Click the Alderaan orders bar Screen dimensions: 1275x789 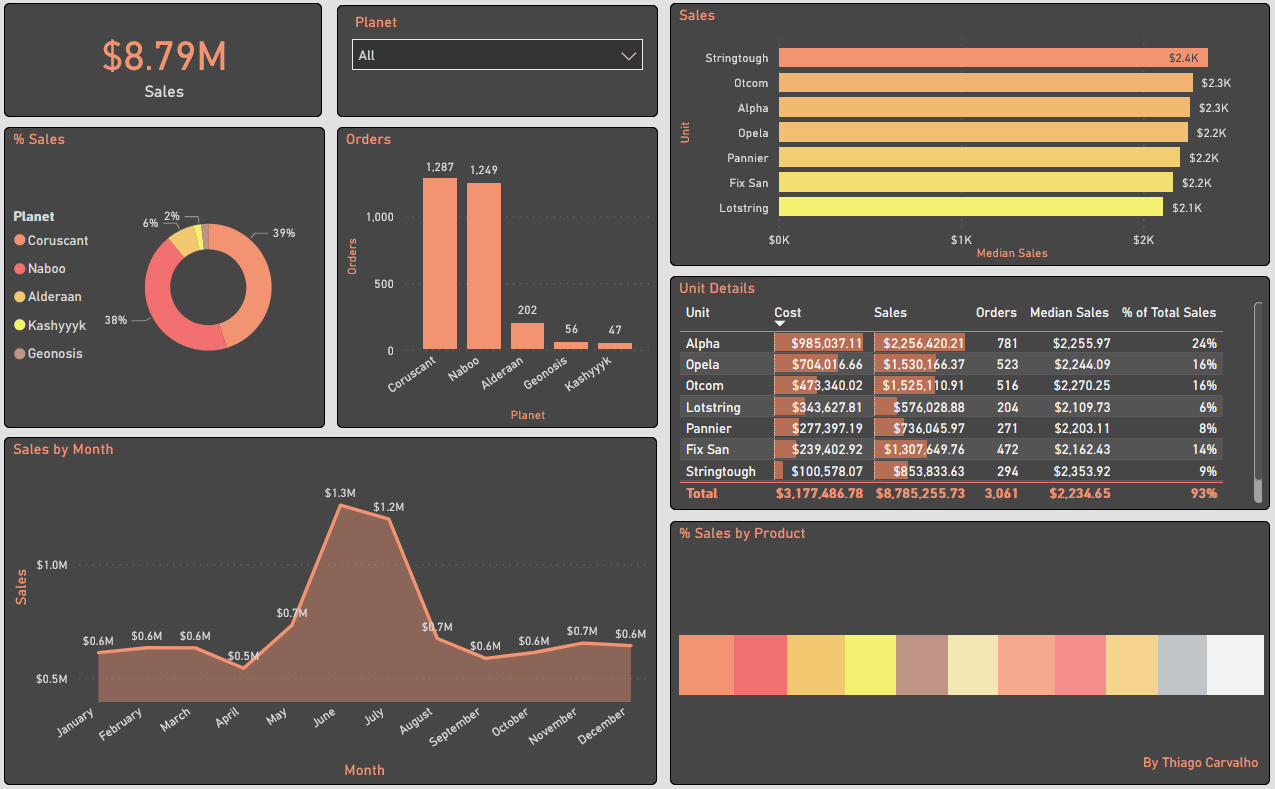[527, 335]
